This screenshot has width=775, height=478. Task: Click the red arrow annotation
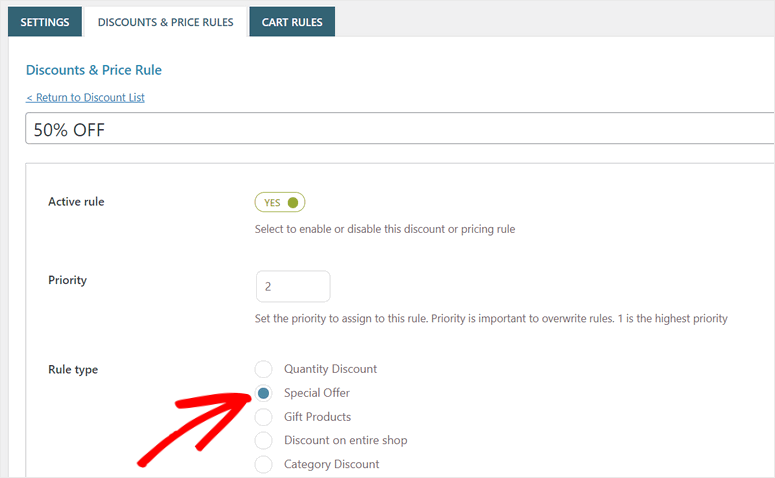(x=195, y=425)
